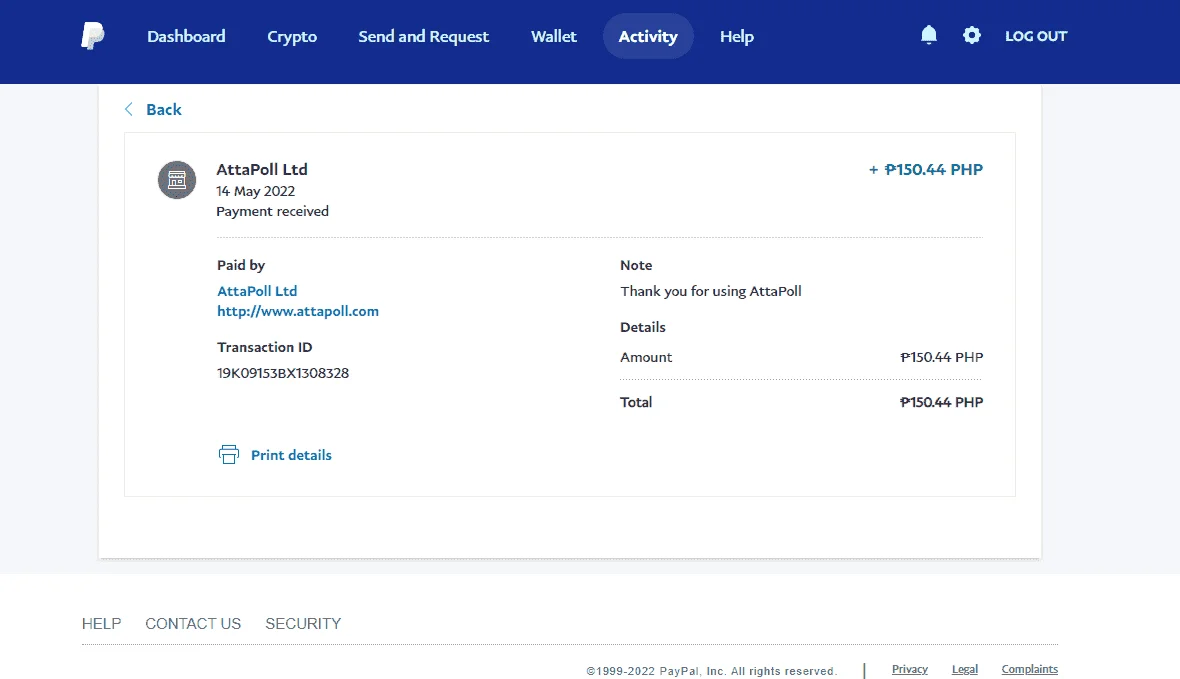
Task: Open Legal link in footer
Action: [x=965, y=669]
